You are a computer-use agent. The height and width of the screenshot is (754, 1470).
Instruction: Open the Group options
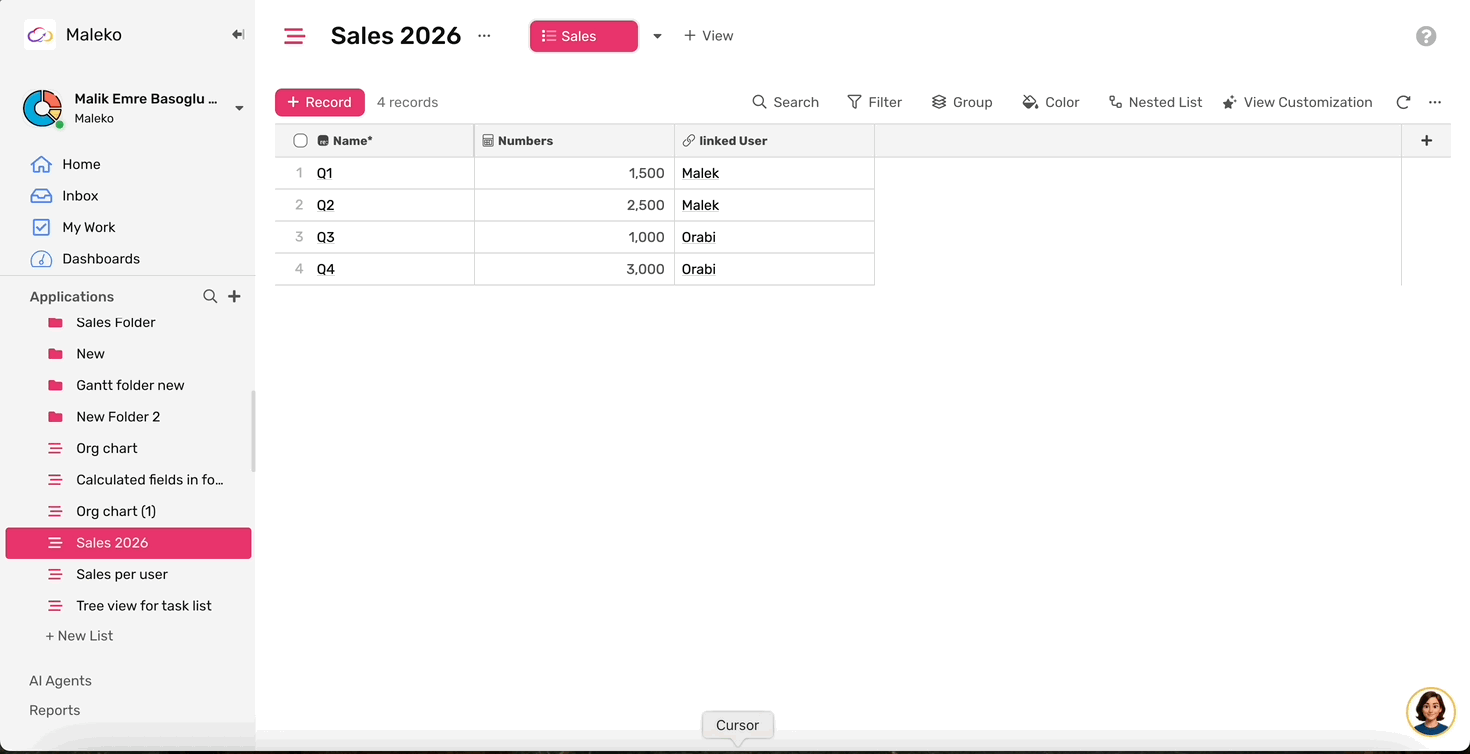pyautogui.click(x=962, y=102)
